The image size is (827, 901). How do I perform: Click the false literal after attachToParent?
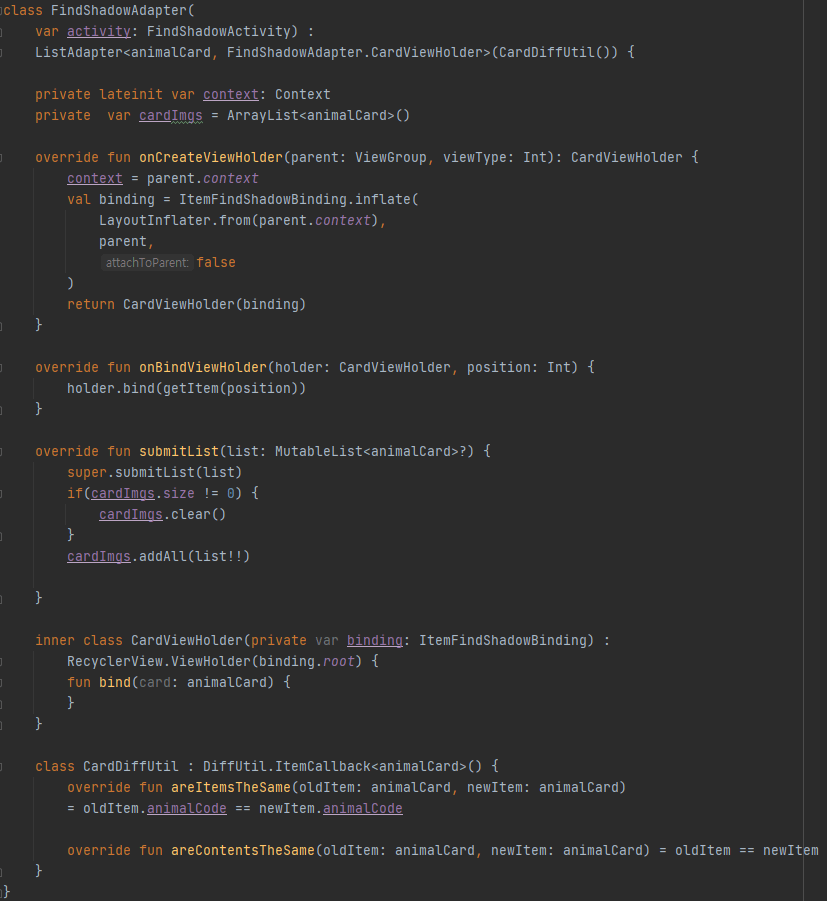coord(215,262)
